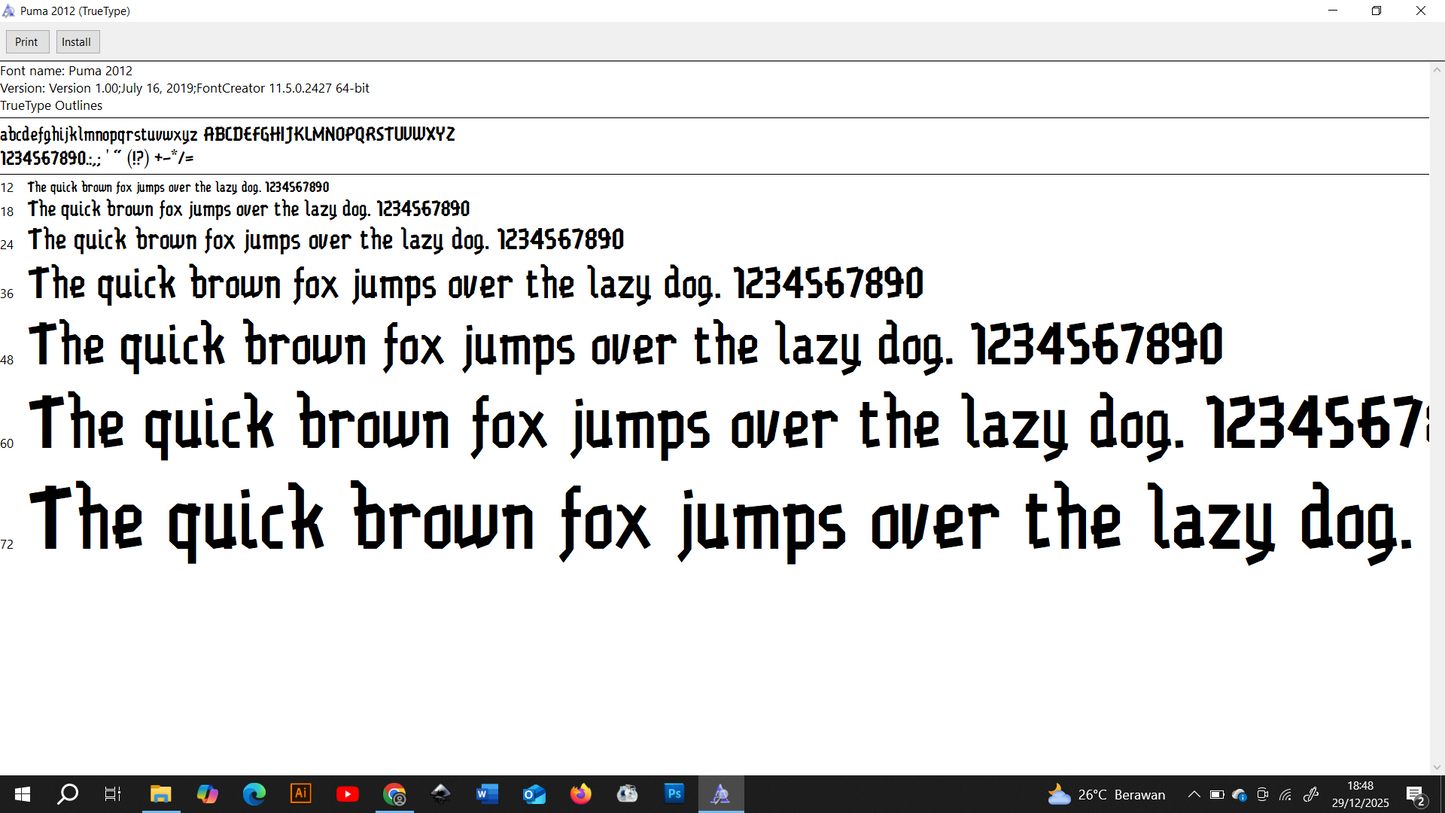1445x813 pixels.
Task: Open Task View from the taskbar
Action: pyautogui.click(x=113, y=795)
